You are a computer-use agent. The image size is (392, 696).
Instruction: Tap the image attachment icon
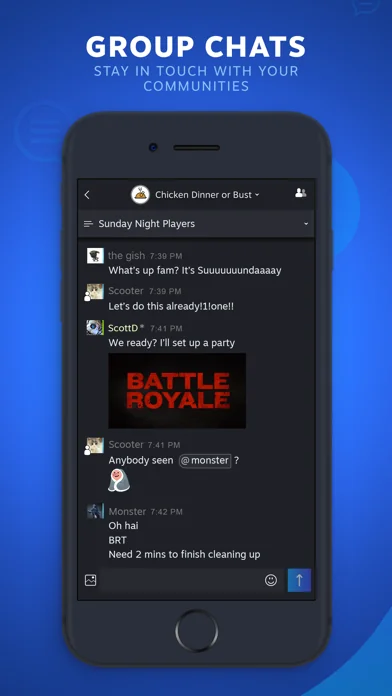[91, 580]
